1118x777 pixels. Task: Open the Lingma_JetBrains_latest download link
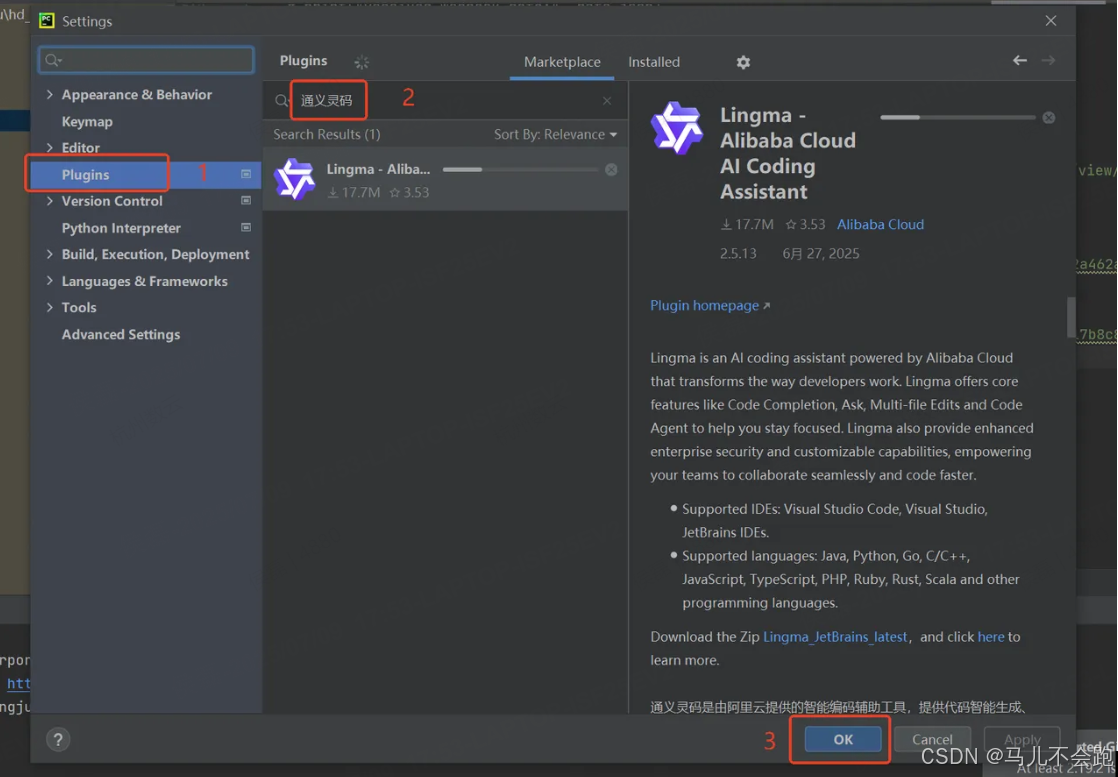pyautogui.click(x=835, y=637)
